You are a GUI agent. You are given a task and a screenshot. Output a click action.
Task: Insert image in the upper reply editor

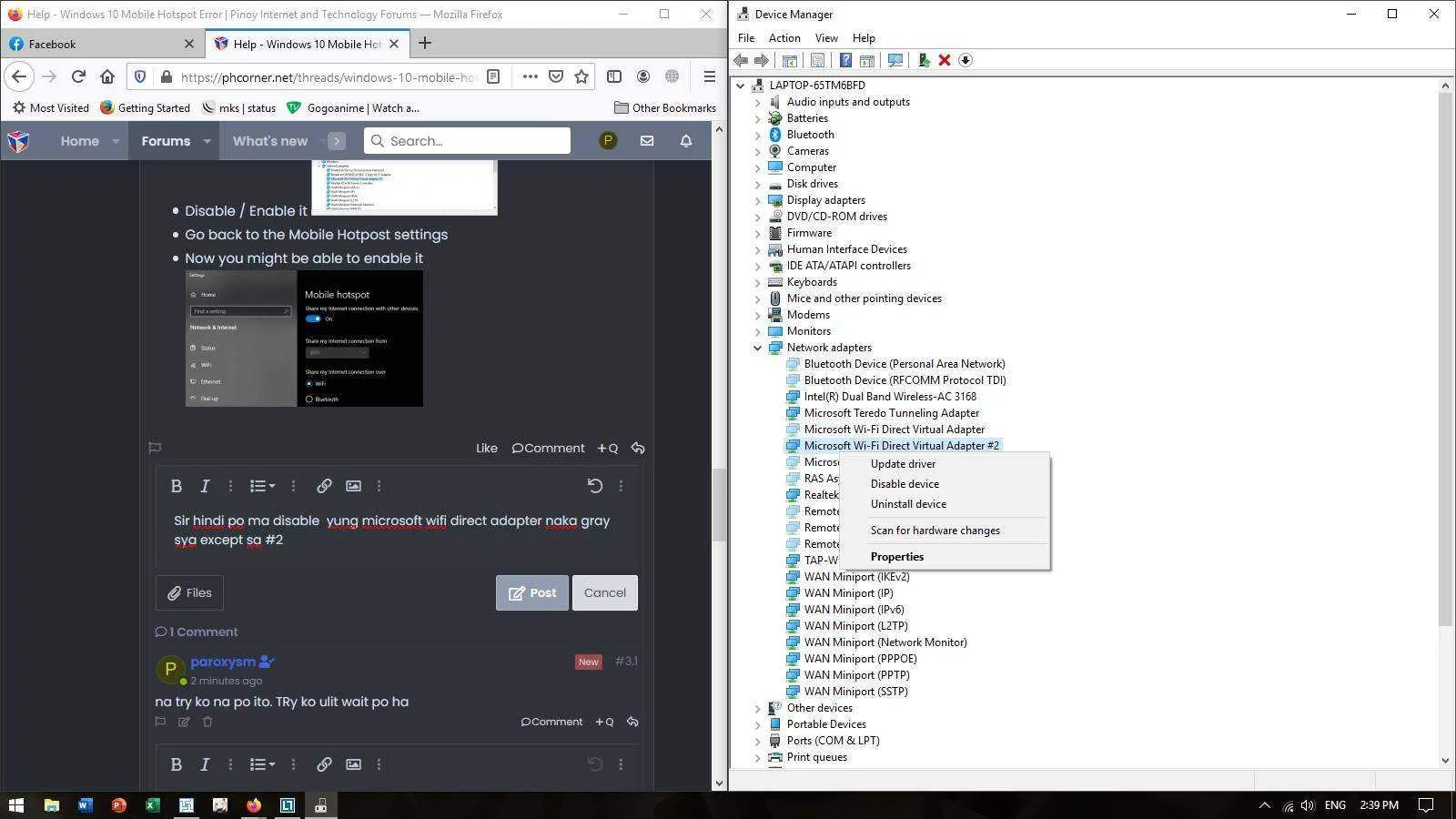[x=353, y=486]
